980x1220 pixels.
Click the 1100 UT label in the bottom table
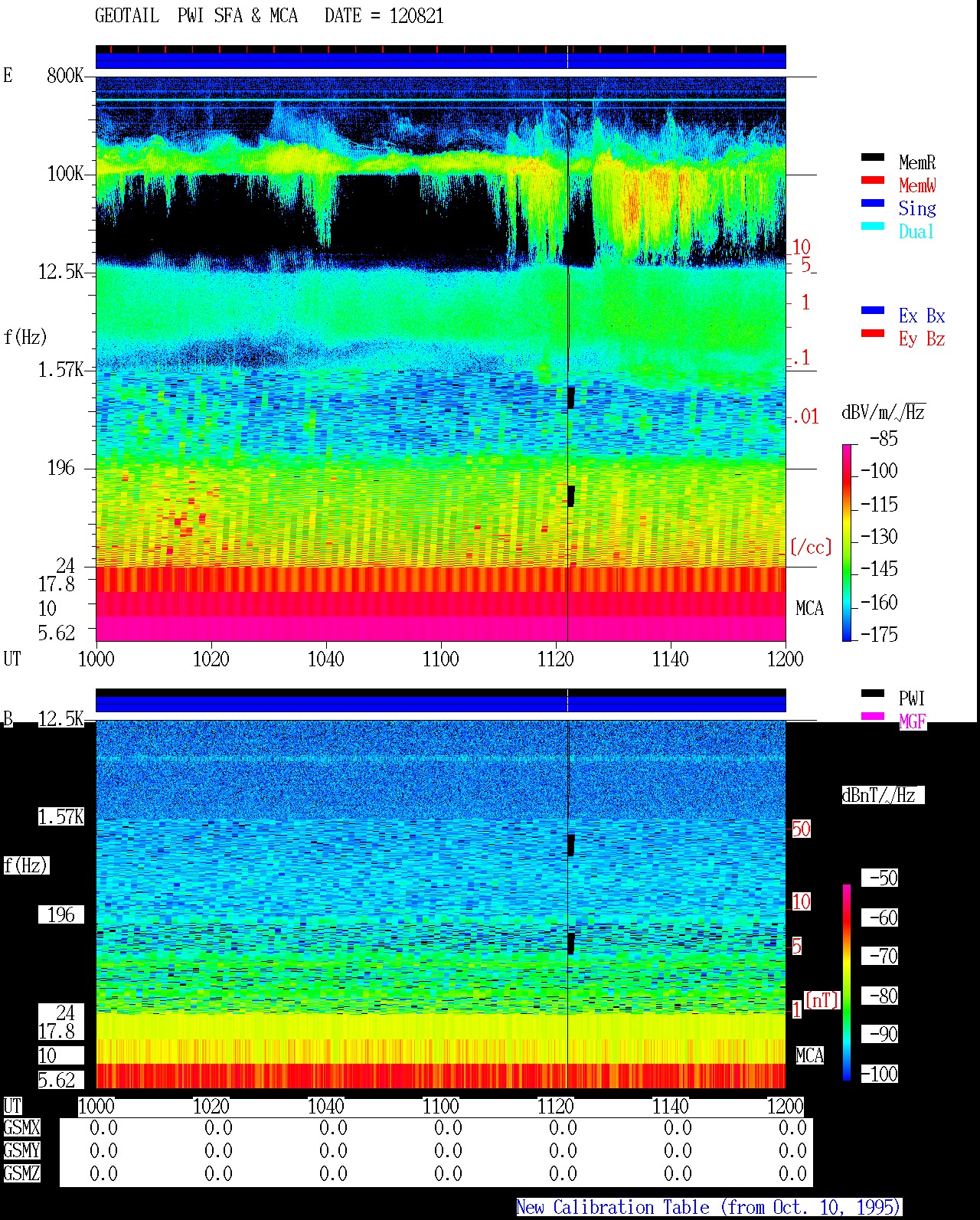coord(441,1106)
